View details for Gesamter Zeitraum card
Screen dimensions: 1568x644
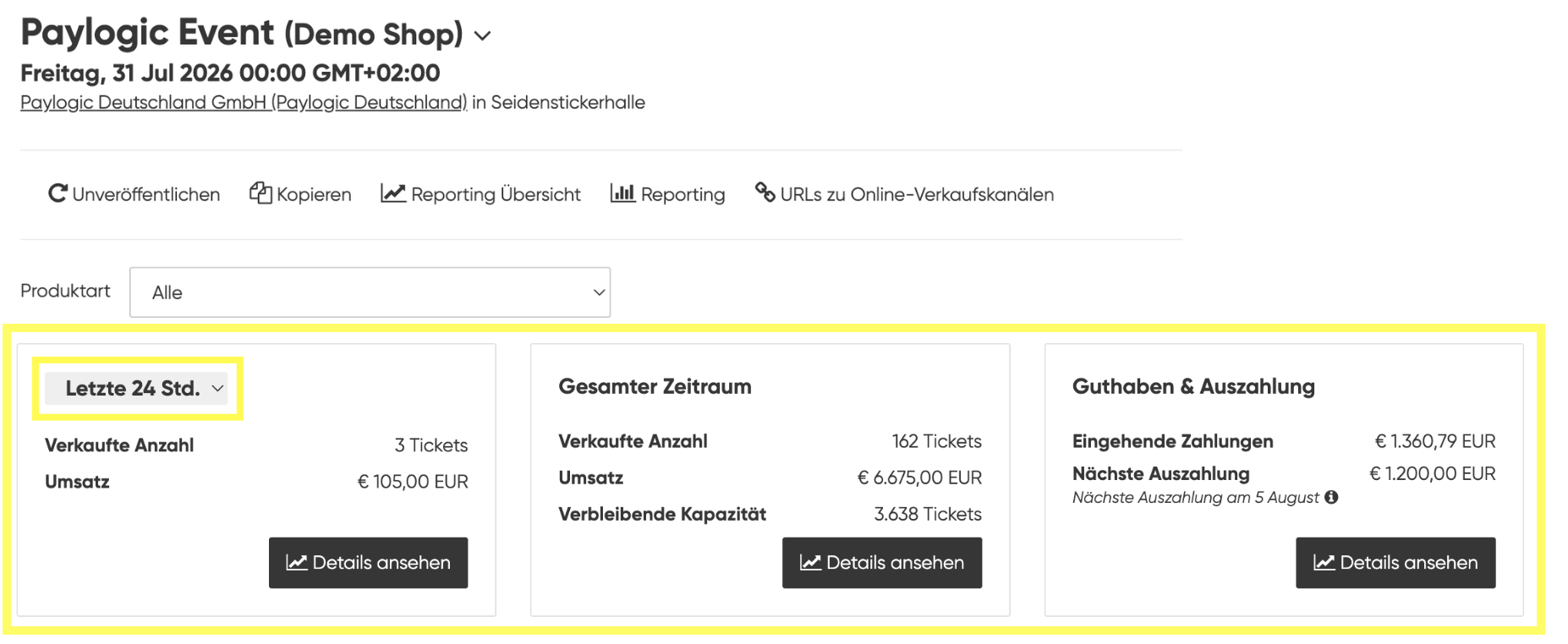882,563
